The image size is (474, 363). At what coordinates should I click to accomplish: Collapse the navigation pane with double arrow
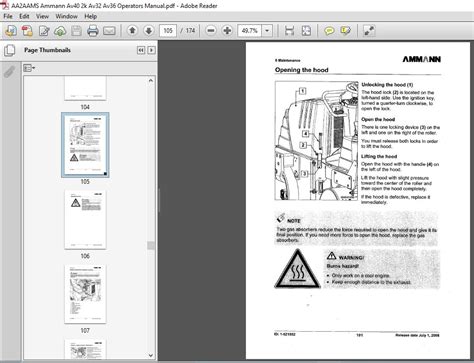(x=141, y=50)
